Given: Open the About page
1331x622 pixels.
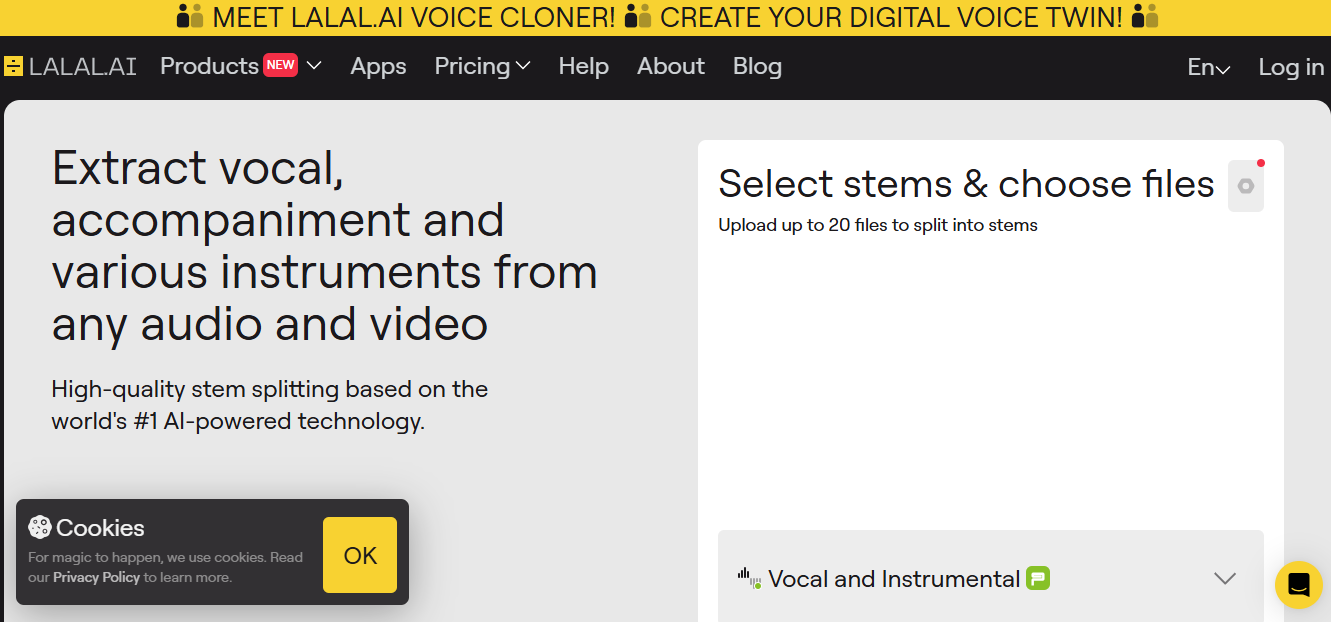Looking at the screenshot, I should 671,66.
